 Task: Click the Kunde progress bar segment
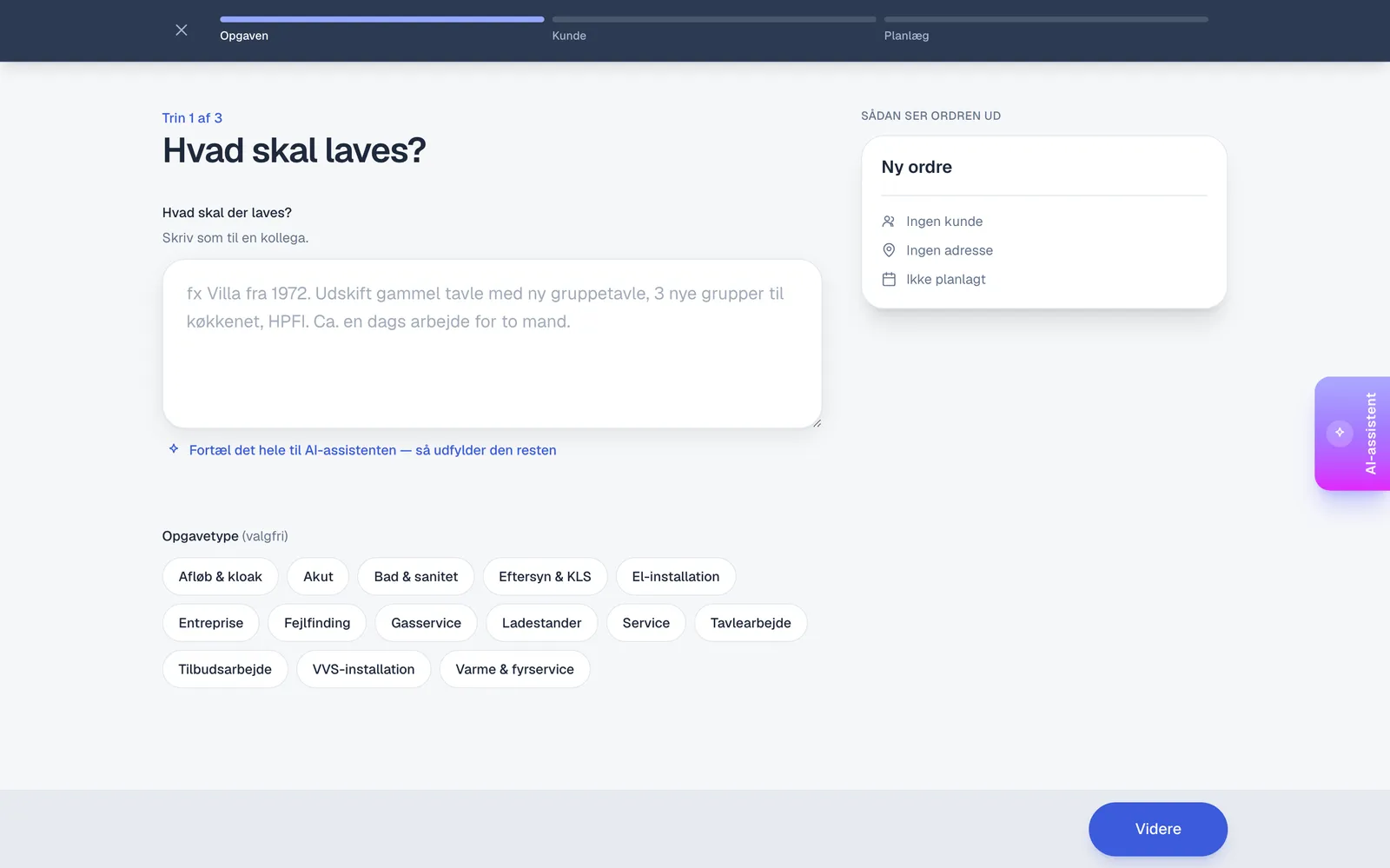tap(714, 19)
